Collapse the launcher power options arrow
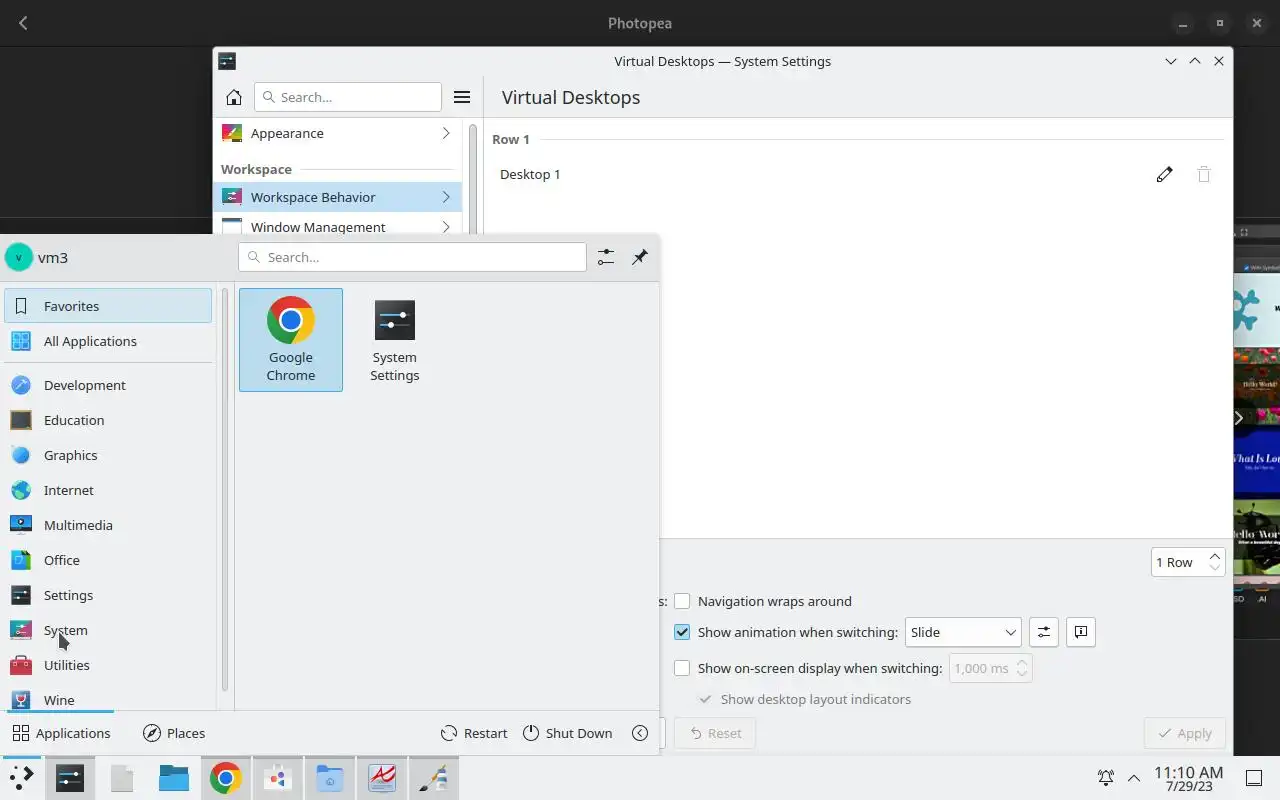This screenshot has width=1280, height=800. [640, 733]
